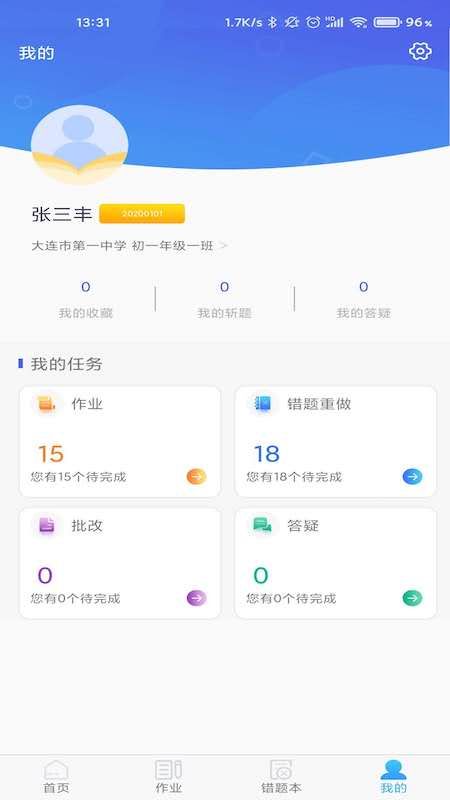Open 我的斩题 count
This screenshot has width=450, height=800.
pyautogui.click(x=224, y=300)
